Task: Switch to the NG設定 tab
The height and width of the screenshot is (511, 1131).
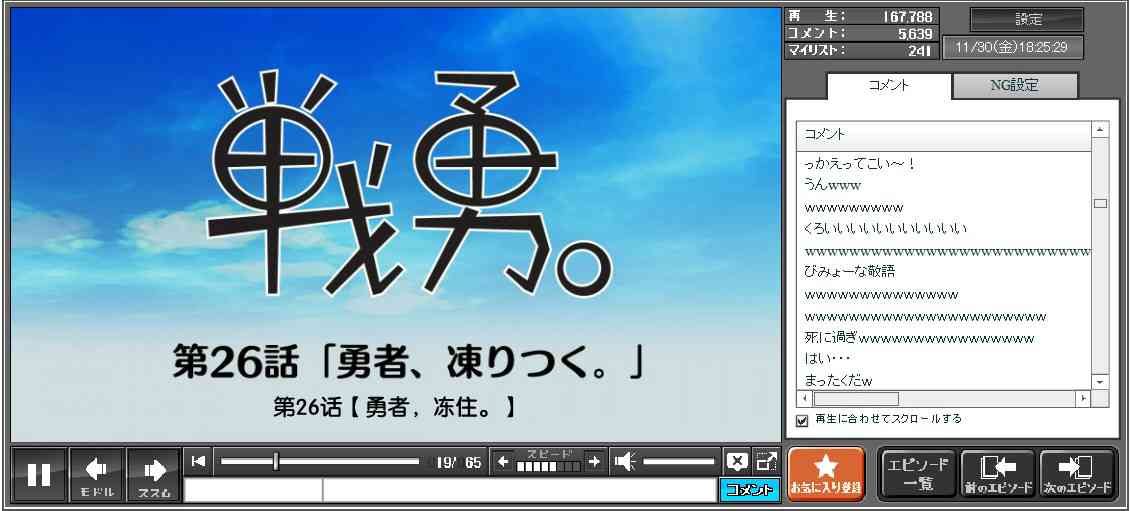Action: (x=1014, y=86)
